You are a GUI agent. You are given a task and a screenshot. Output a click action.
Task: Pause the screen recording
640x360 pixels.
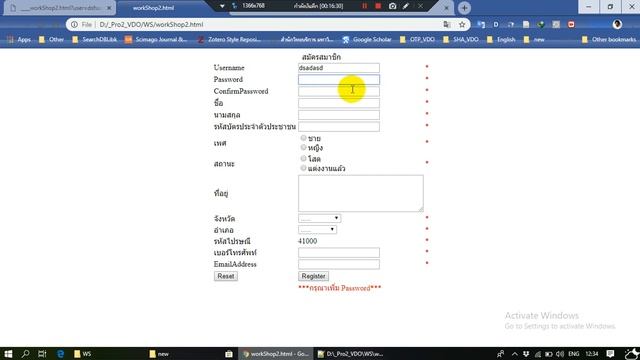[x=364, y=6]
